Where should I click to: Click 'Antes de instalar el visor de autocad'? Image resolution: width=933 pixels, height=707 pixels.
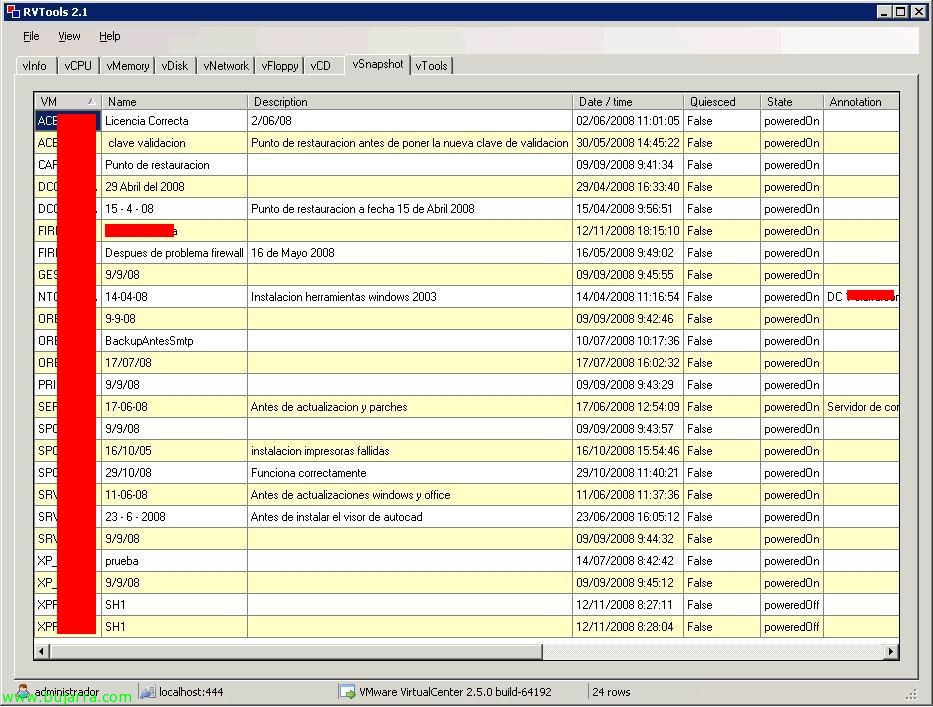(336, 517)
